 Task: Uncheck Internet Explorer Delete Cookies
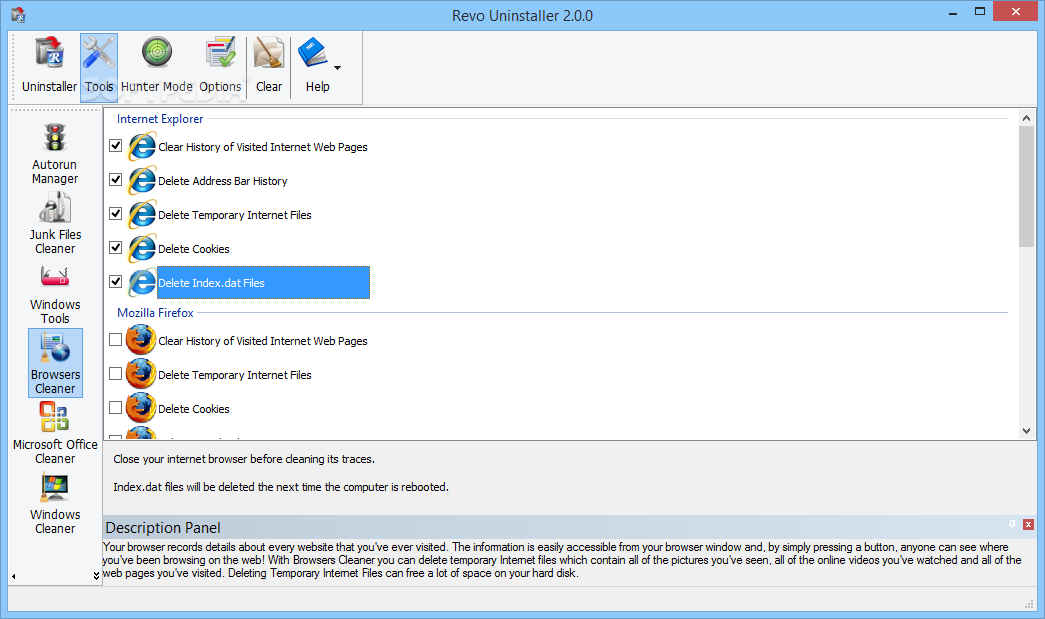point(116,247)
